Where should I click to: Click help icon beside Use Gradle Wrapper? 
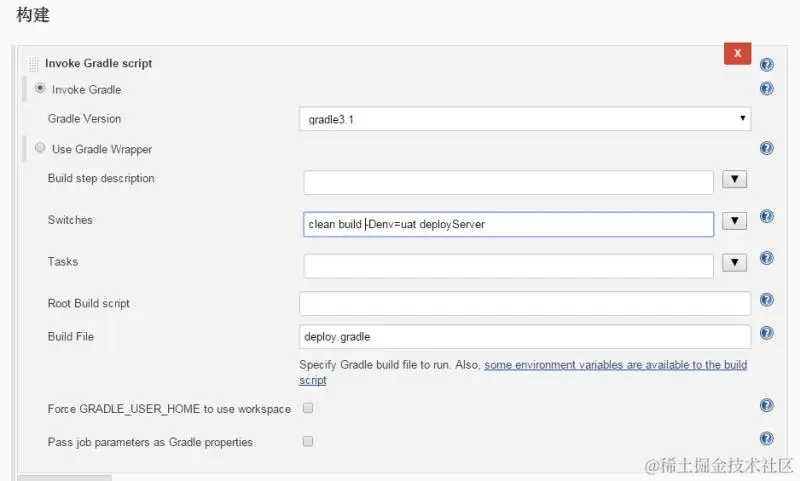coord(767,148)
